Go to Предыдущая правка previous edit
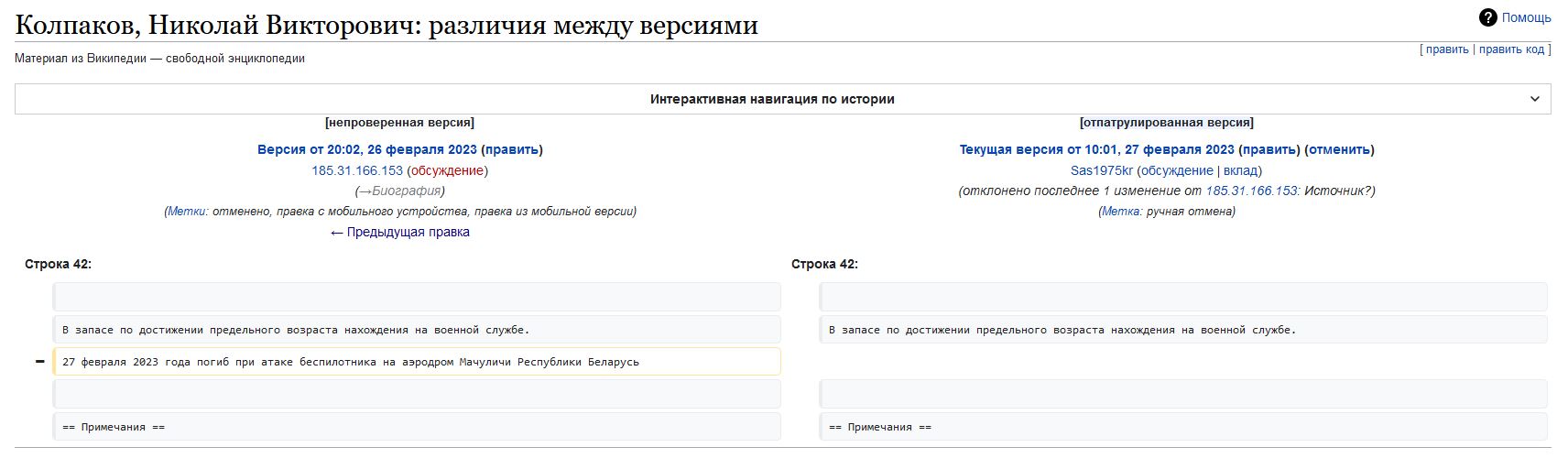The width and height of the screenshot is (1568, 469). [400, 232]
